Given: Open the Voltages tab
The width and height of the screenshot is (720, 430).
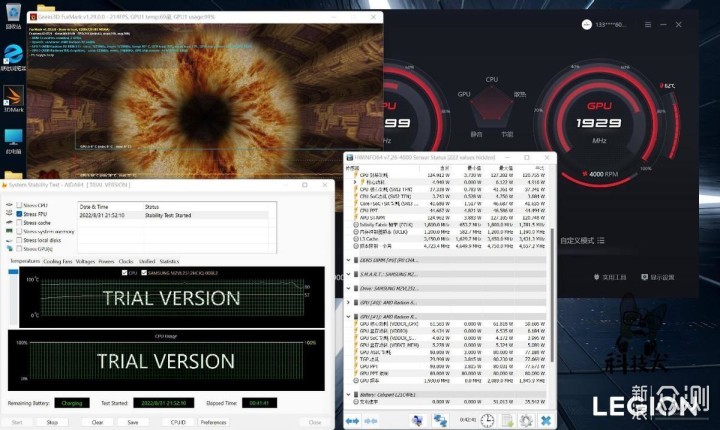Looking at the screenshot, I should coord(85,261).
